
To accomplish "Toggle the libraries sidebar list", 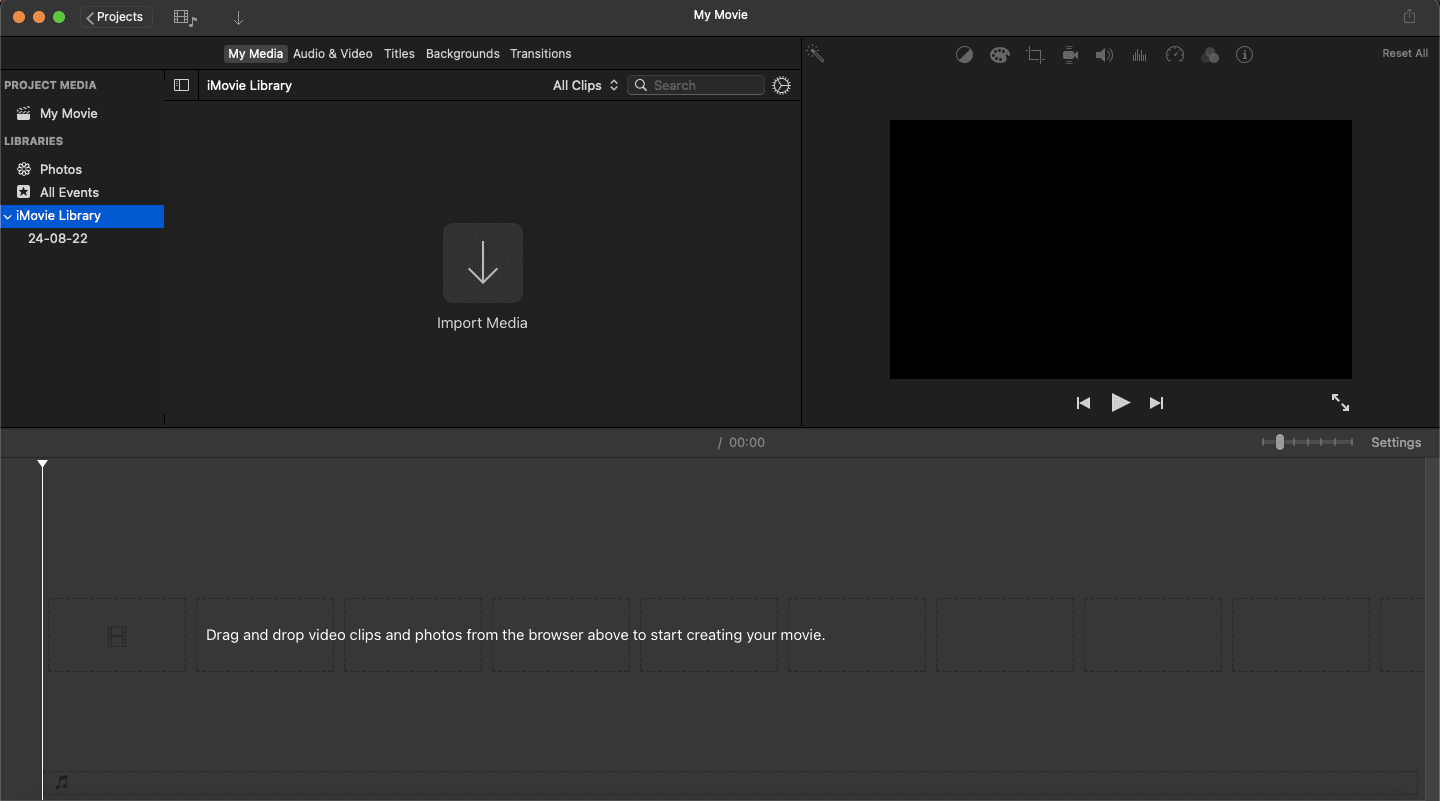I will [181, 86].
